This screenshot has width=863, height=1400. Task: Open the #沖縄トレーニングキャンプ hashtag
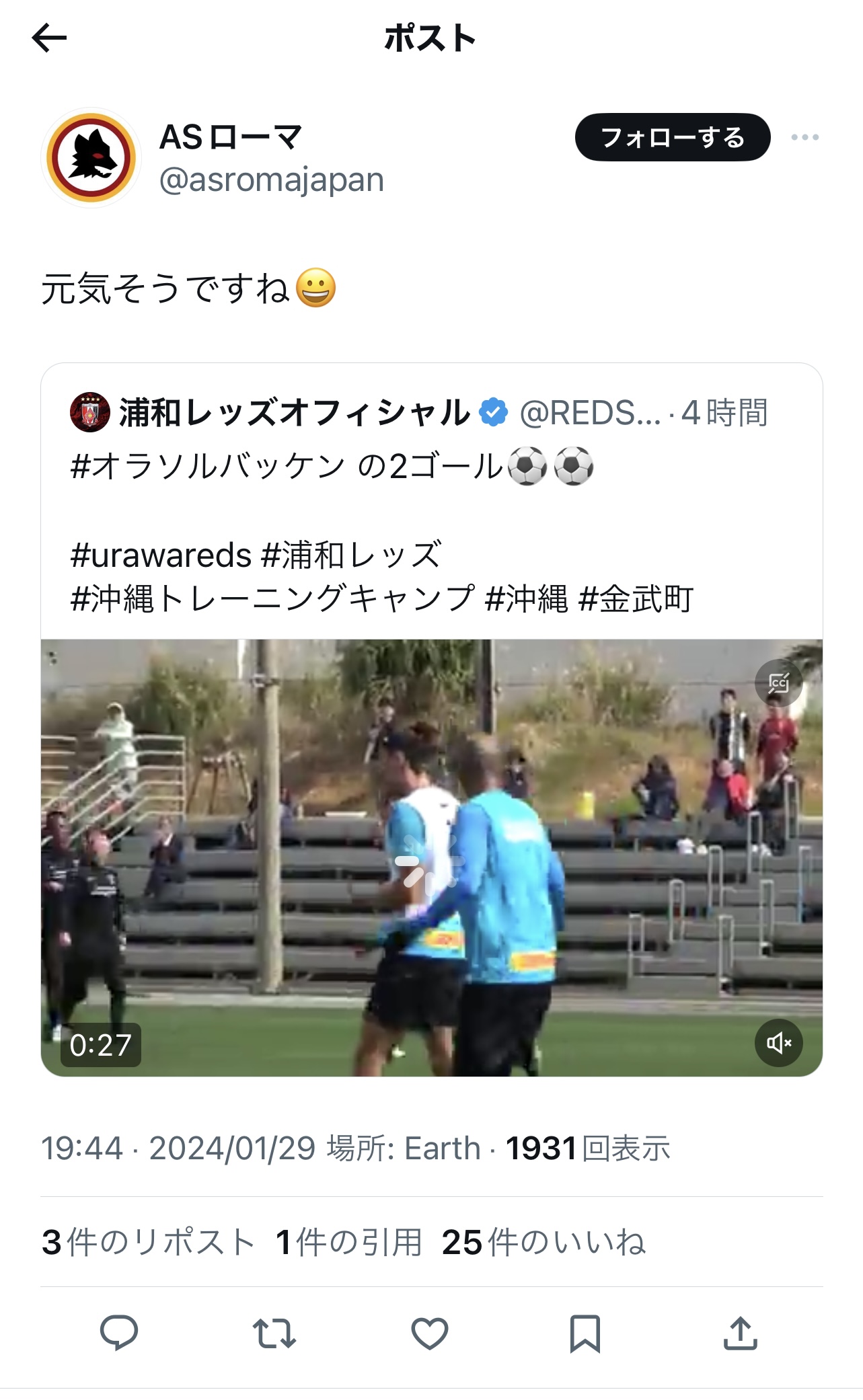click(x=272, y=598)
